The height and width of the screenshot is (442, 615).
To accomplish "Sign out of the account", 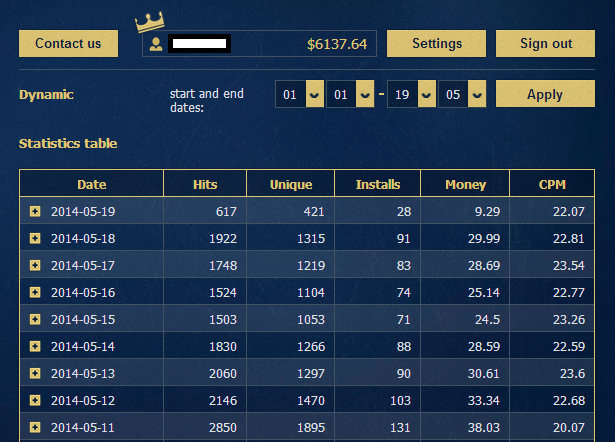I will pos(545,44).
